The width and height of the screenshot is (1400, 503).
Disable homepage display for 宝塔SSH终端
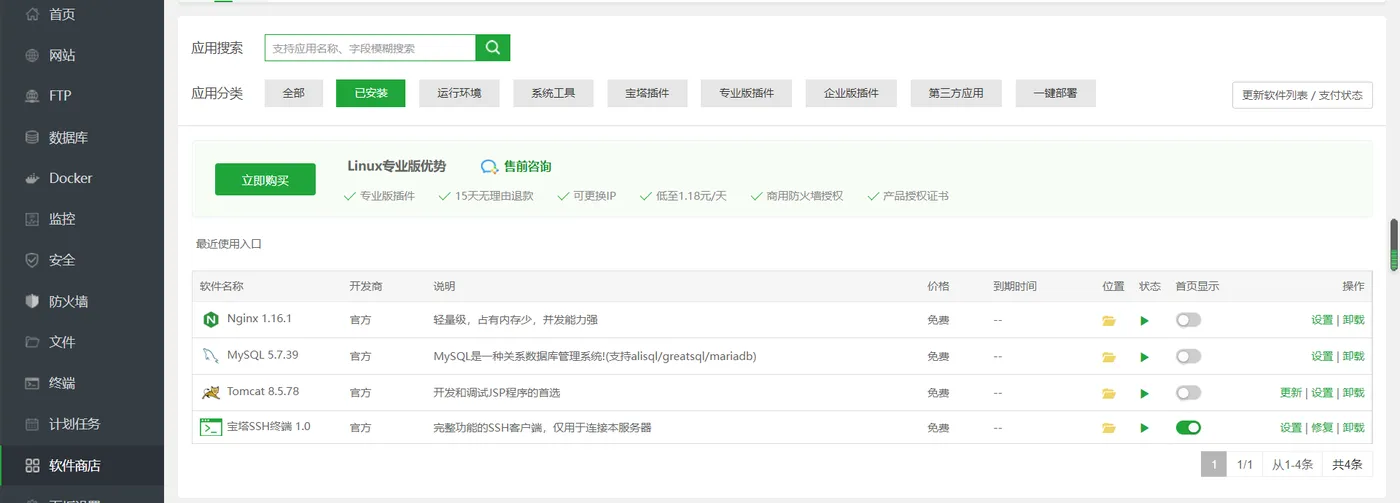coord(1188,427)
